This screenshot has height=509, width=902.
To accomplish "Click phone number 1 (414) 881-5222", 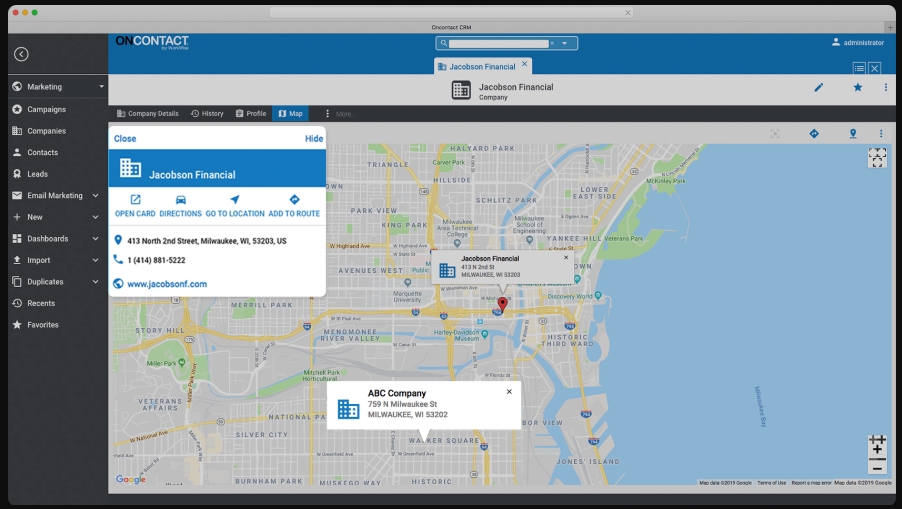I will click(156, 260).
